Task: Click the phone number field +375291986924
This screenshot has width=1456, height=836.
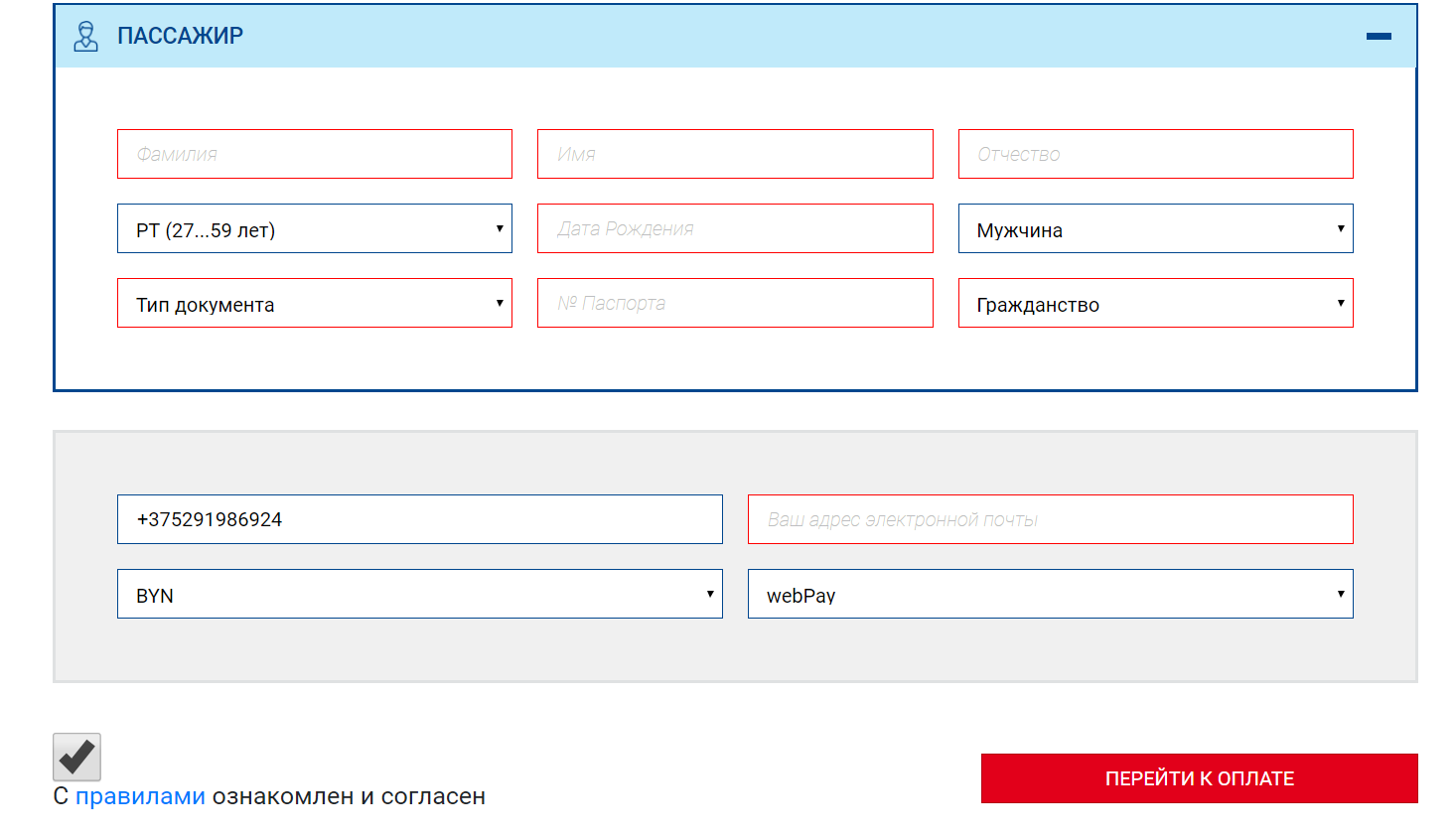Action: [x=420, y=519]
